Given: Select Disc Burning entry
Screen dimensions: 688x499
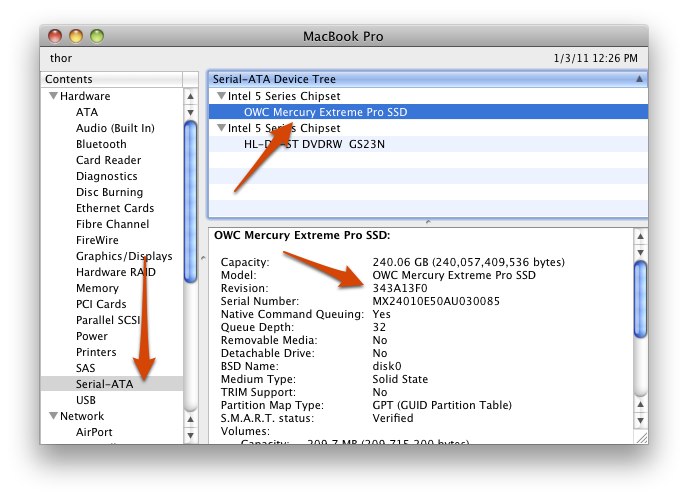Looking at the screenshot, I should point(109,192).
